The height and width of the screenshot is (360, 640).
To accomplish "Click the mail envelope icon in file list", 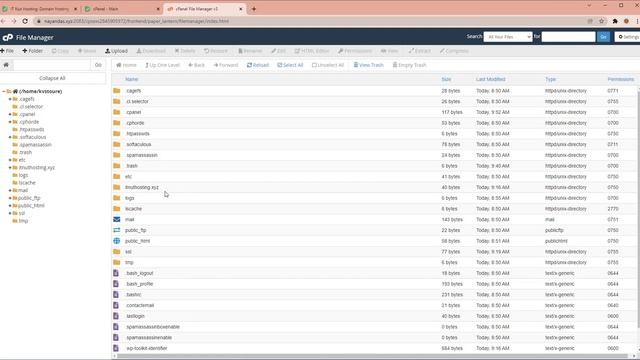I will coord(117,219).
